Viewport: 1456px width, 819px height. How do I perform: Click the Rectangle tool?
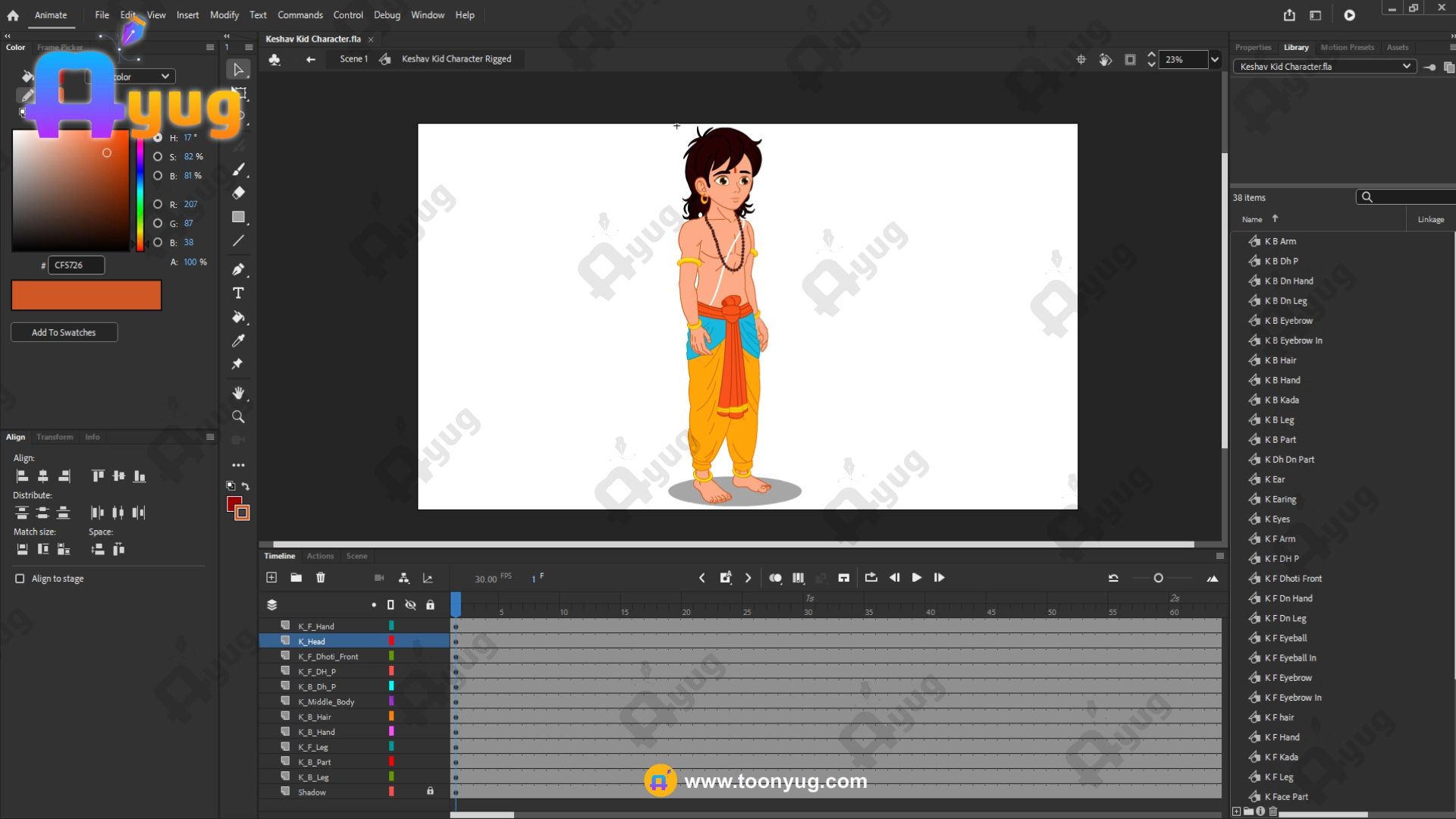(x=238, y=217)
